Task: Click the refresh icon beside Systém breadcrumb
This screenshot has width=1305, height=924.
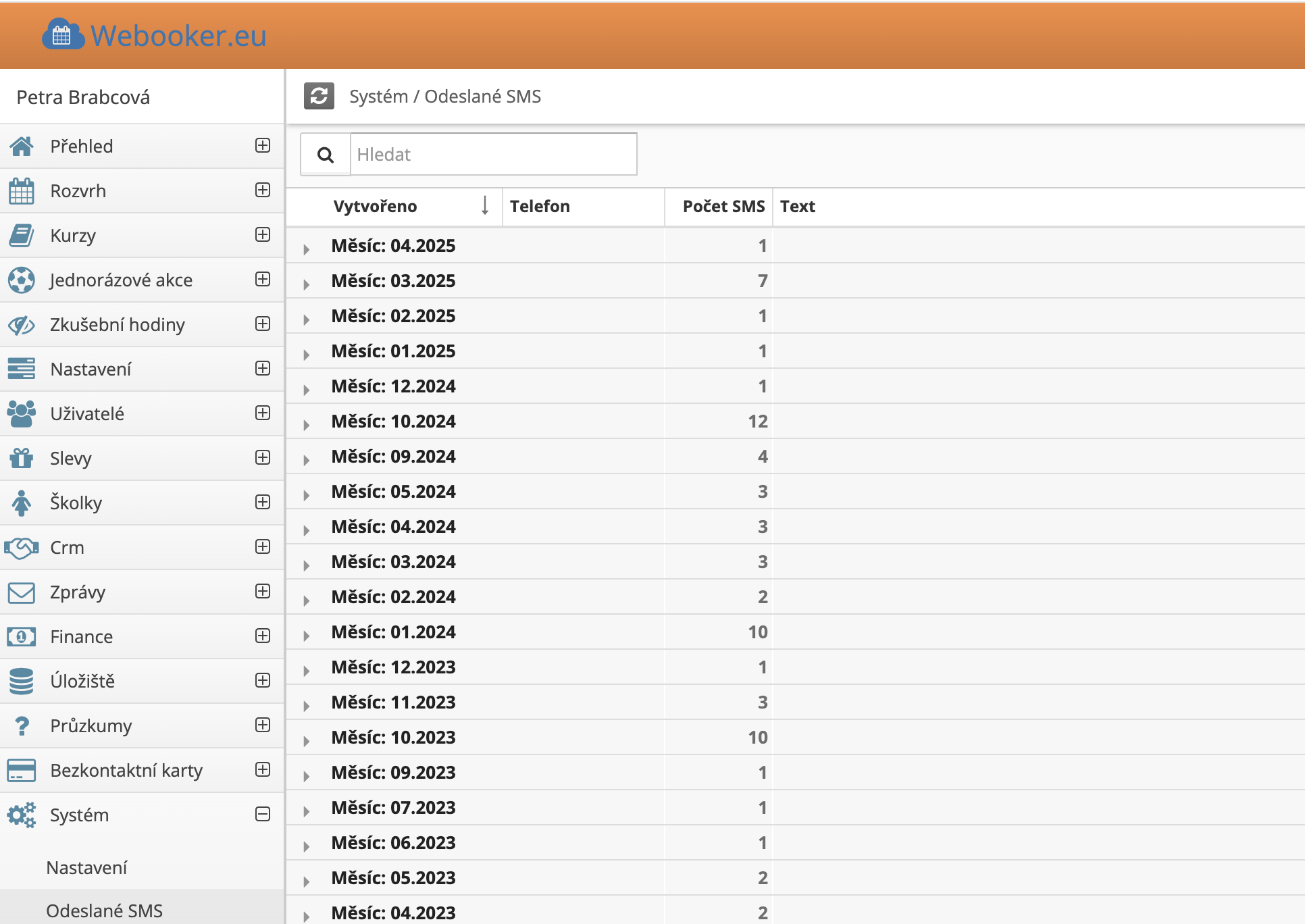Action: point(319,96)
